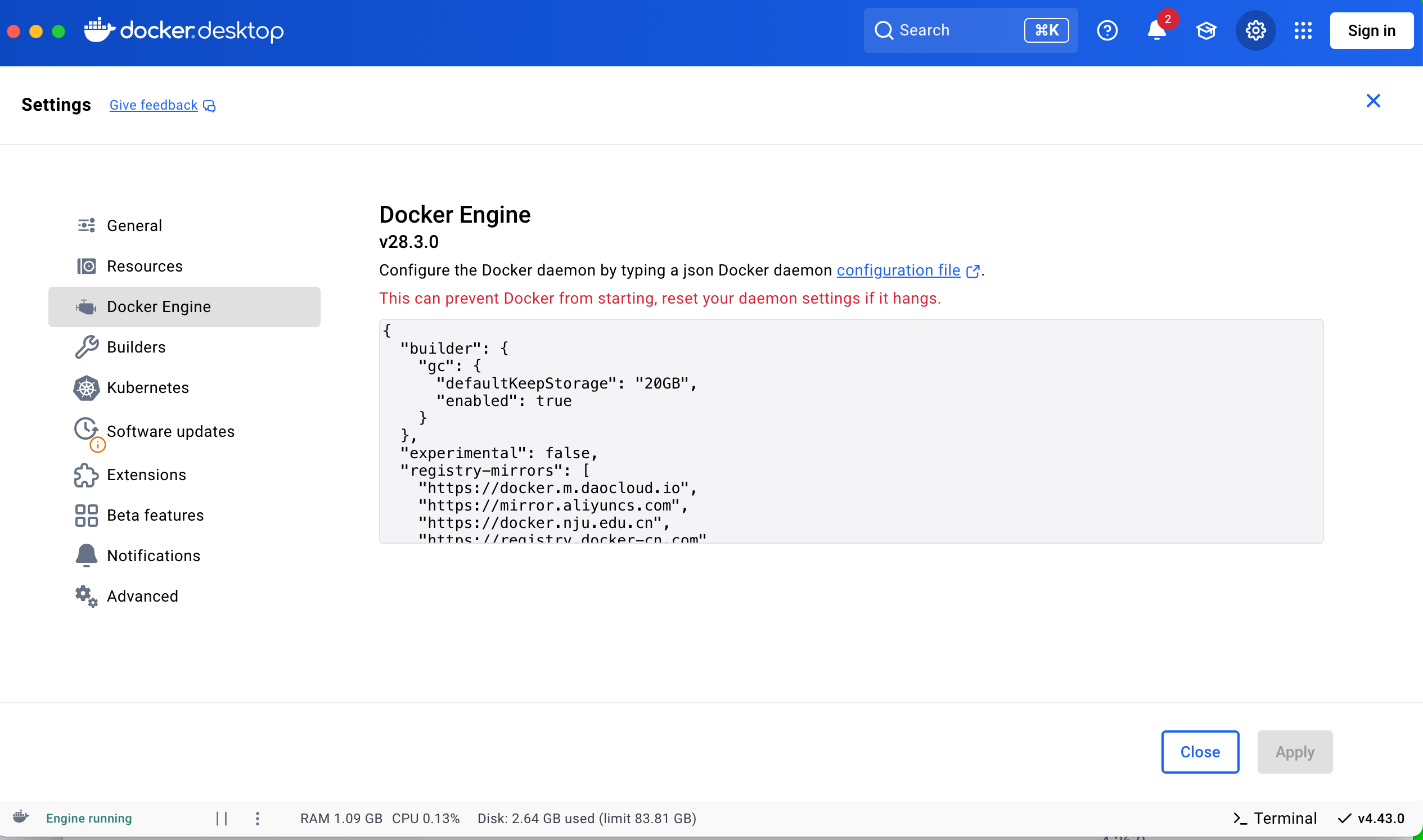Click the "experimental": false line
This screenshot has width=1423, height=840.
click(499, 453)
